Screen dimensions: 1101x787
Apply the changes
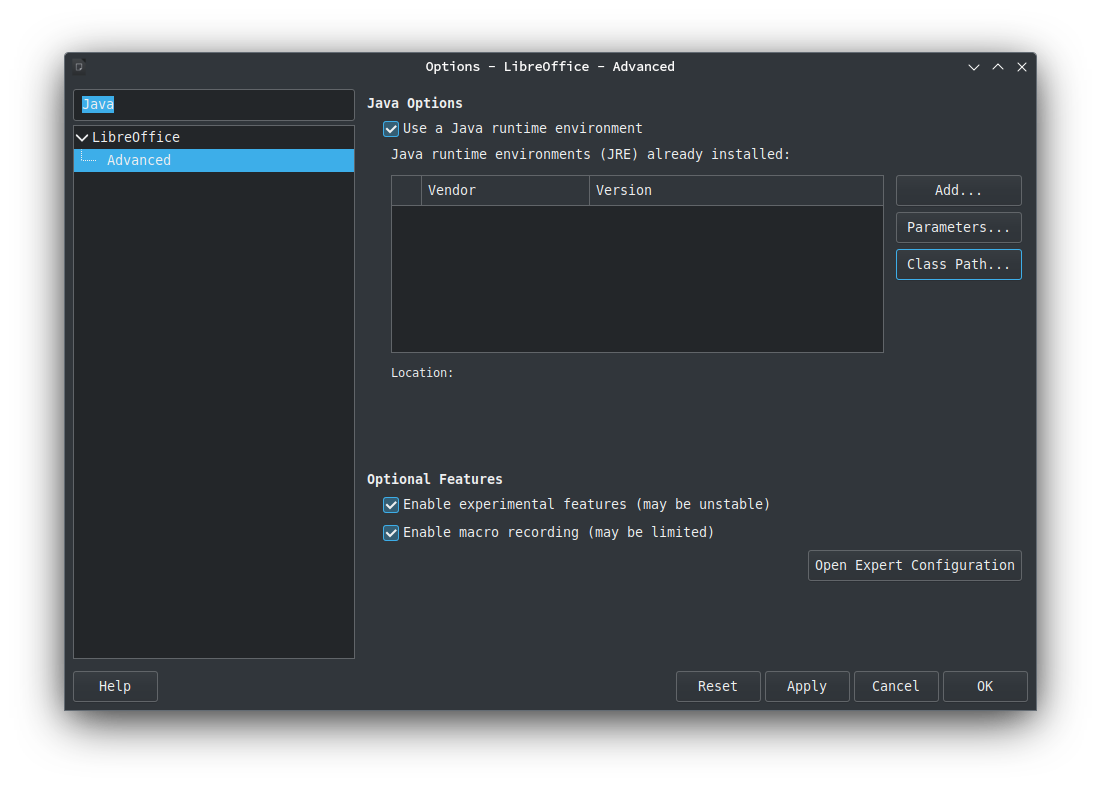[x=807, y=686]
